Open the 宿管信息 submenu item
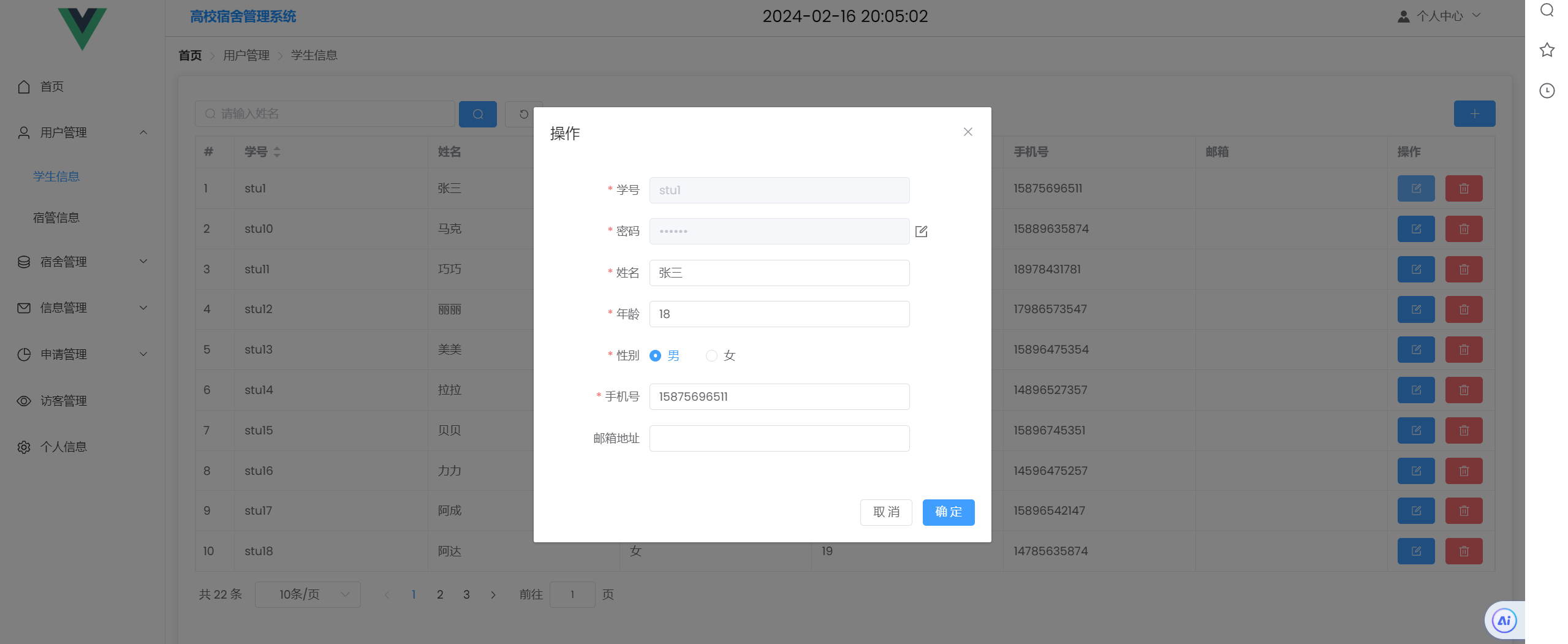 82,218
